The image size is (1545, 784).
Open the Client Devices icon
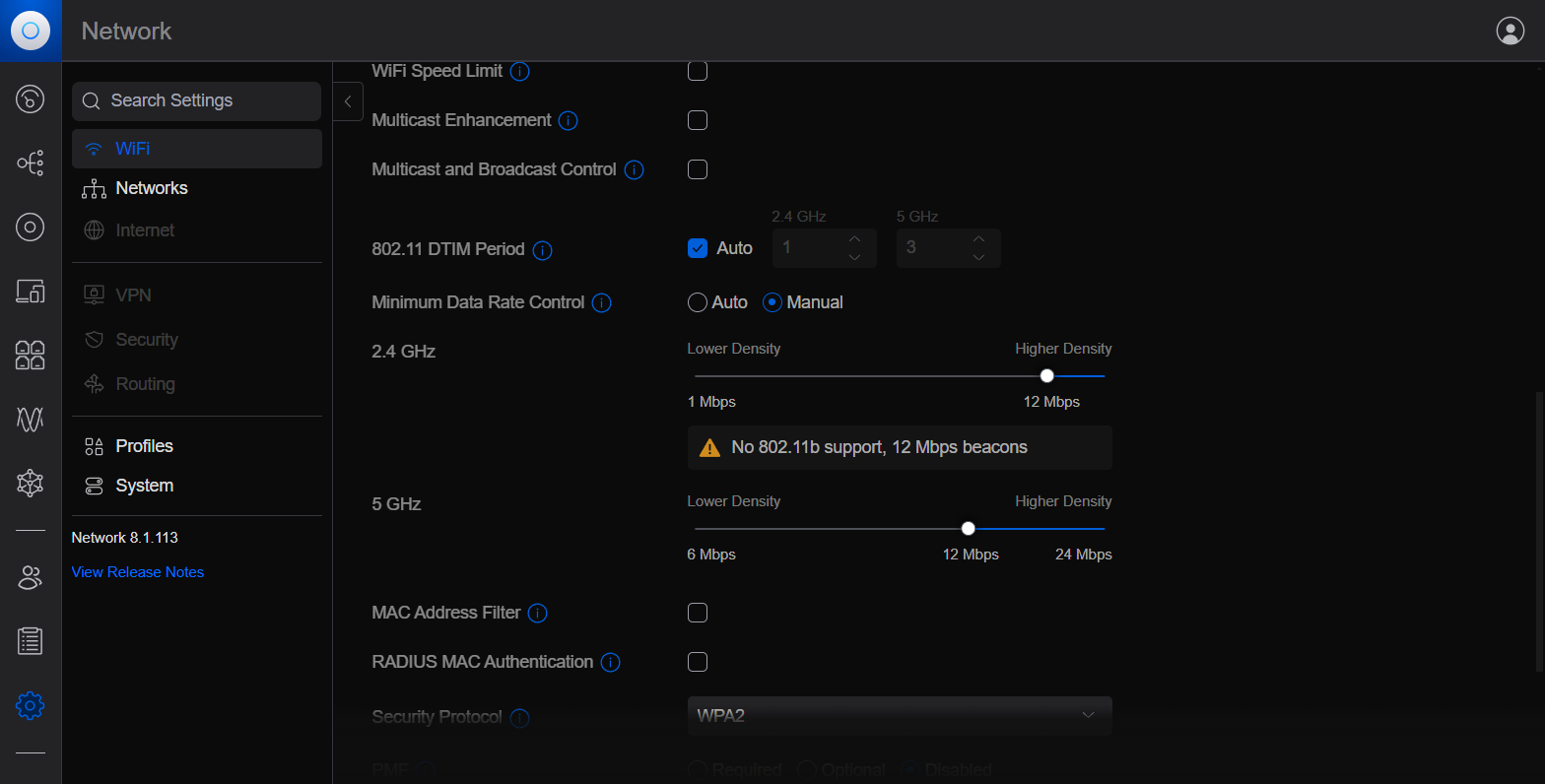[31, 291]
